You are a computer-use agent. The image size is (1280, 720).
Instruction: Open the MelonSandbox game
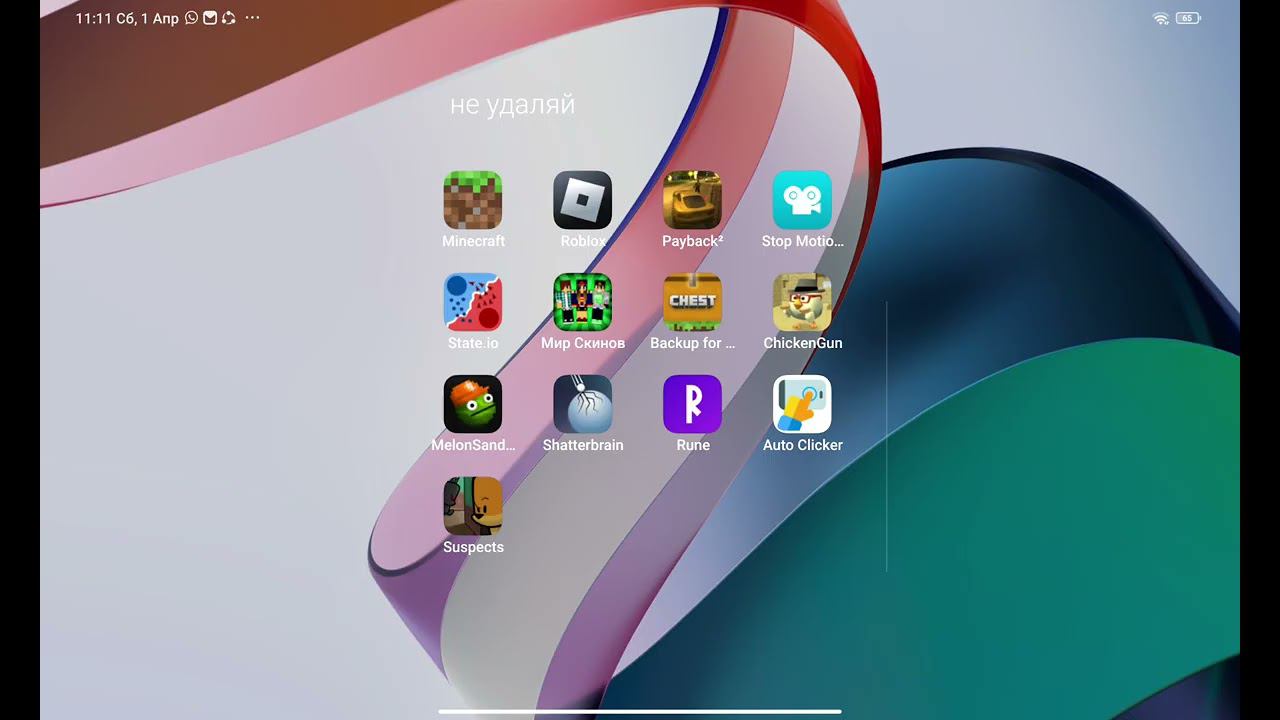pos(473,404)
